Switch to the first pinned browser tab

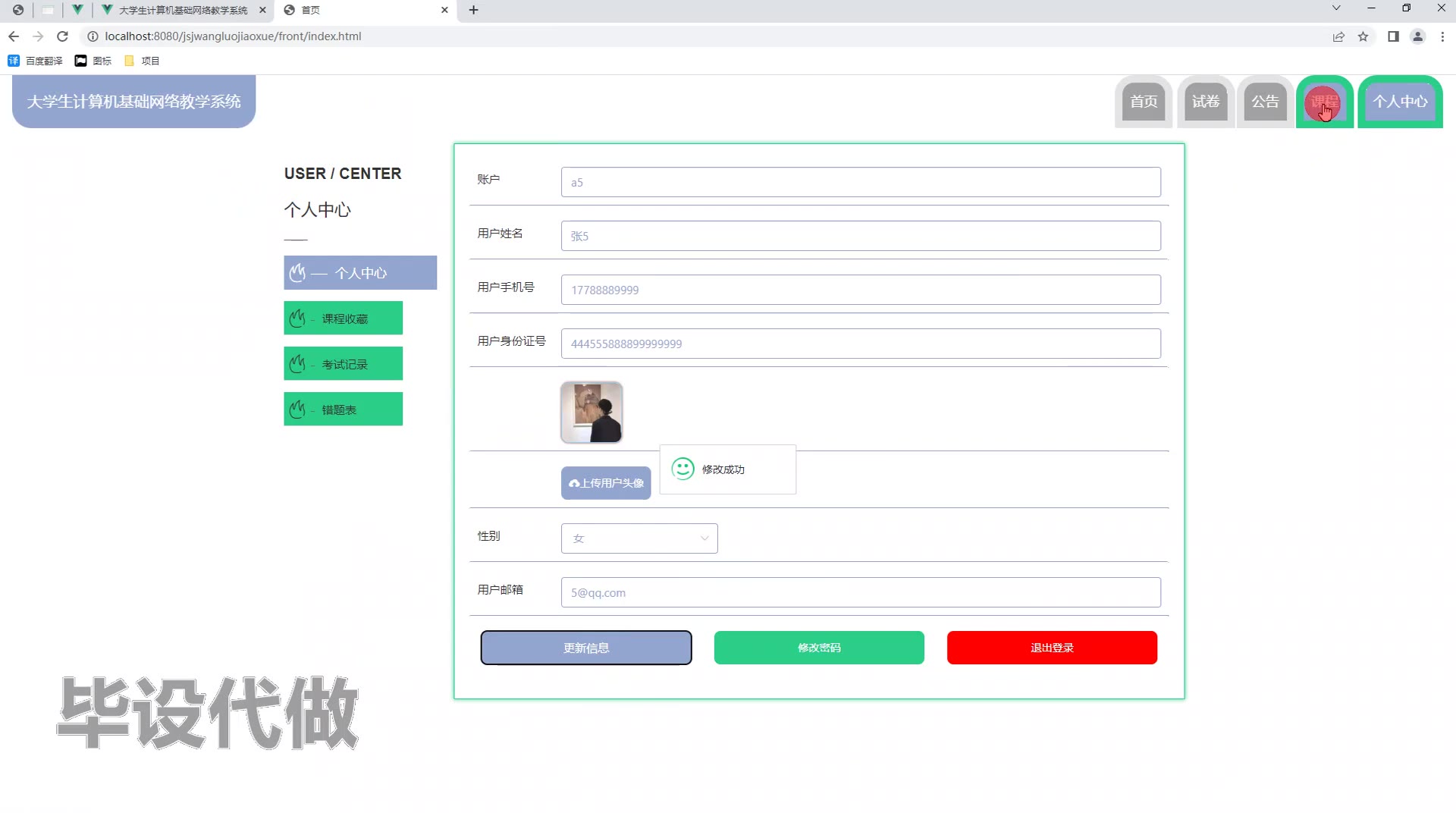pyautogui.click(x=17, y=10)
